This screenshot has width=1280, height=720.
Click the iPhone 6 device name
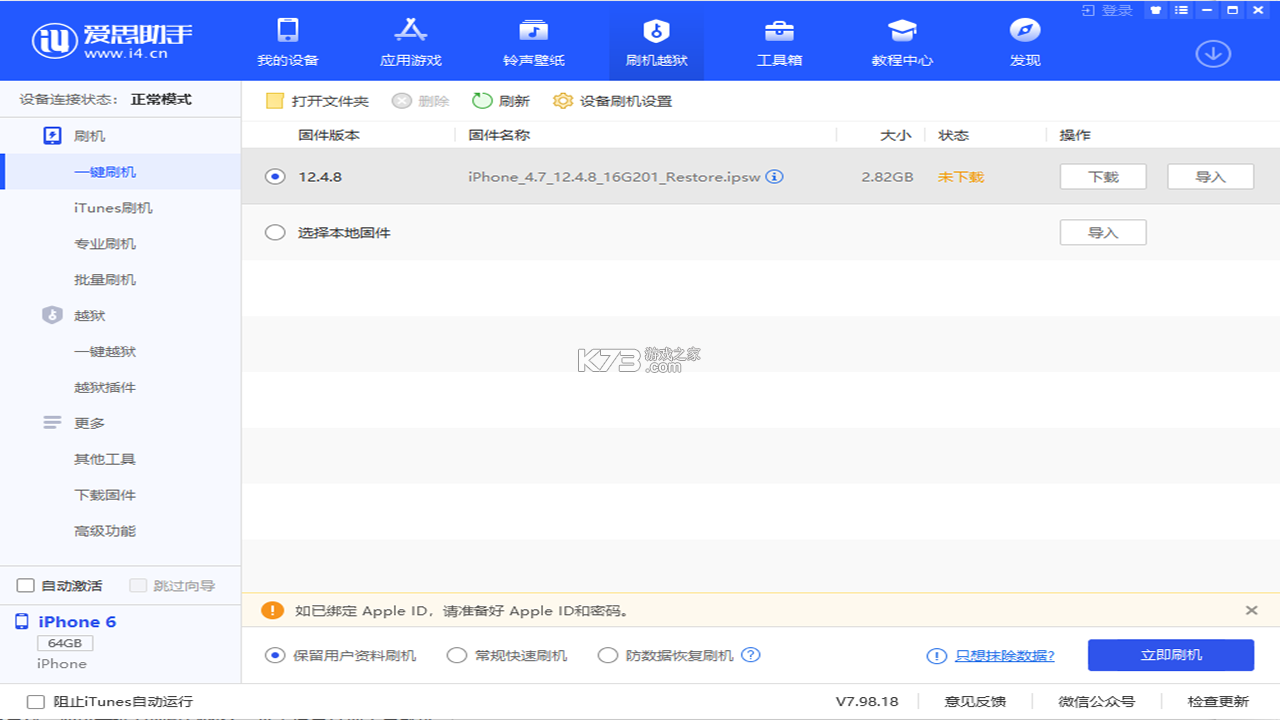coord(77,622)
